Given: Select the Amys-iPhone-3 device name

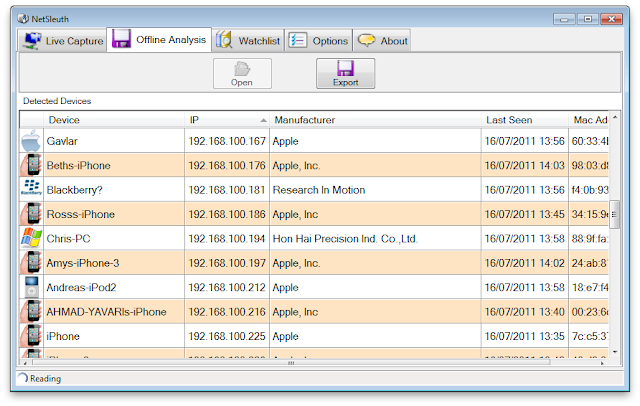Looking at the screenshot, I should pos(82,263).
